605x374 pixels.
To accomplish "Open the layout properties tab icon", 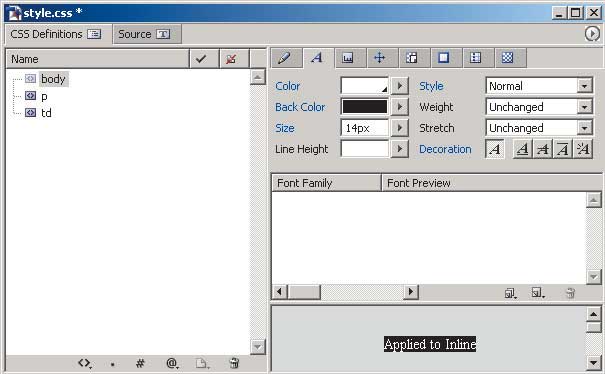I will click(x=414, y=58).
